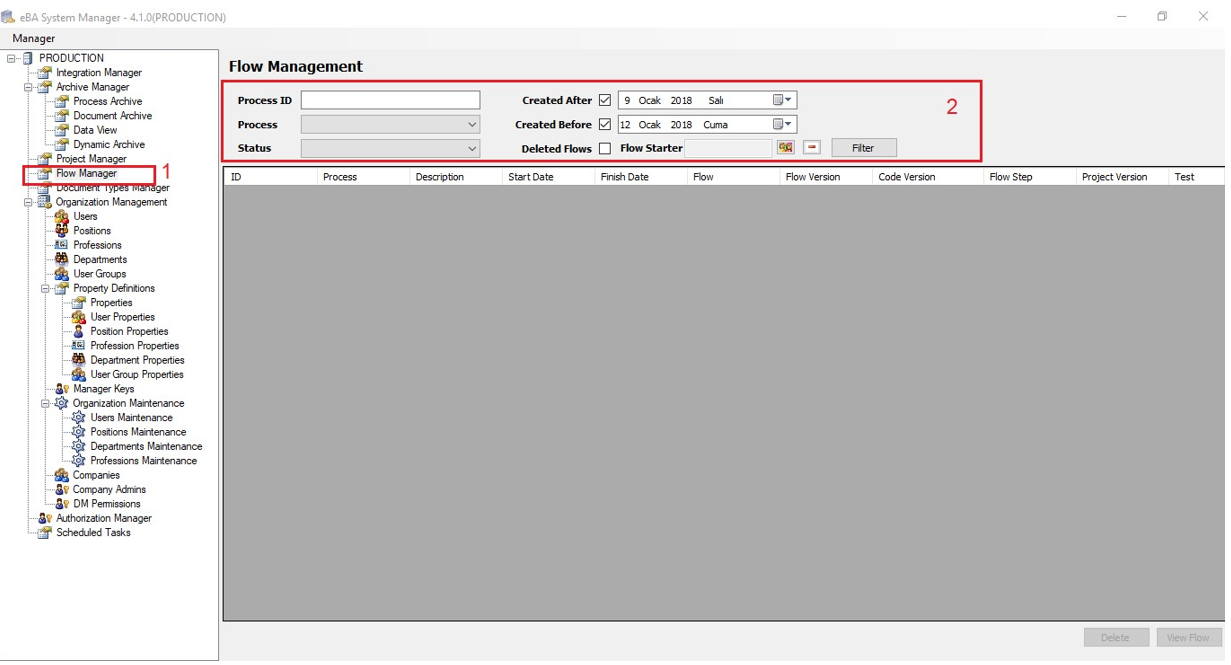Click the View Flow button
The width and height of the screenshot is (1231, 665).
click(x=1189, y=638)
